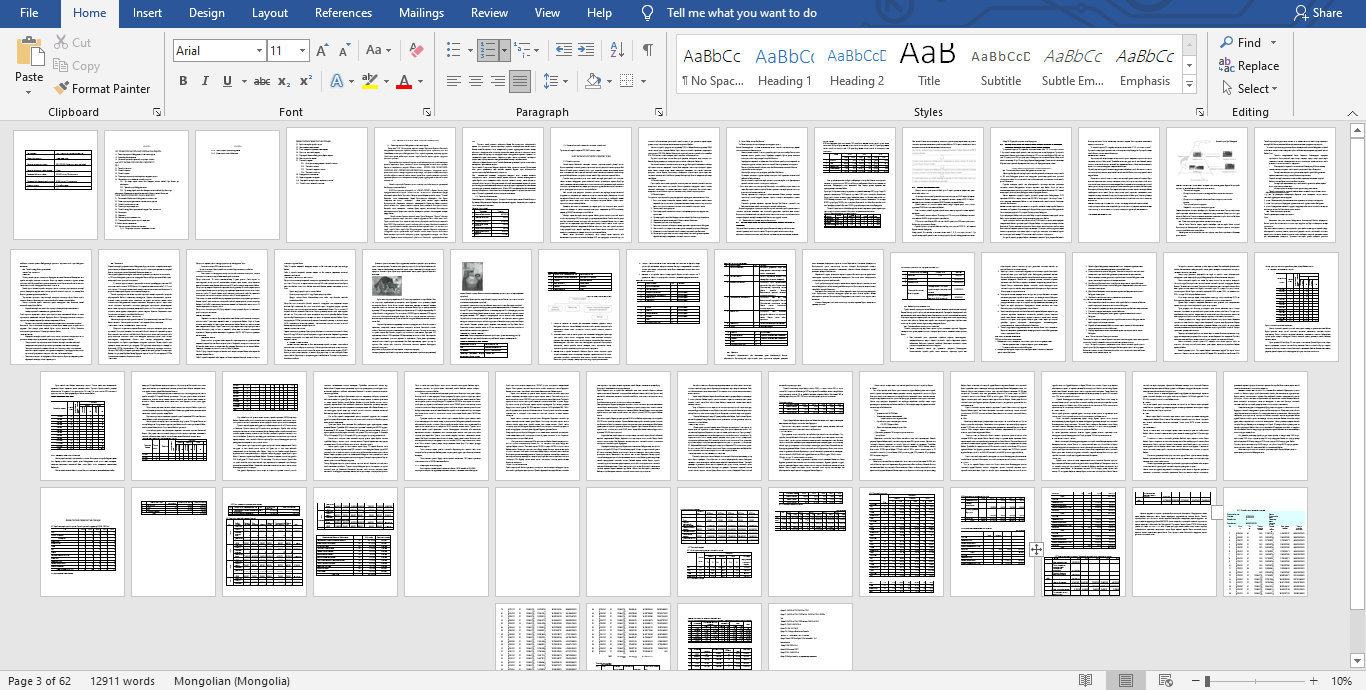Click the Share button
1366x690 pixels.
coord(1317,13)
